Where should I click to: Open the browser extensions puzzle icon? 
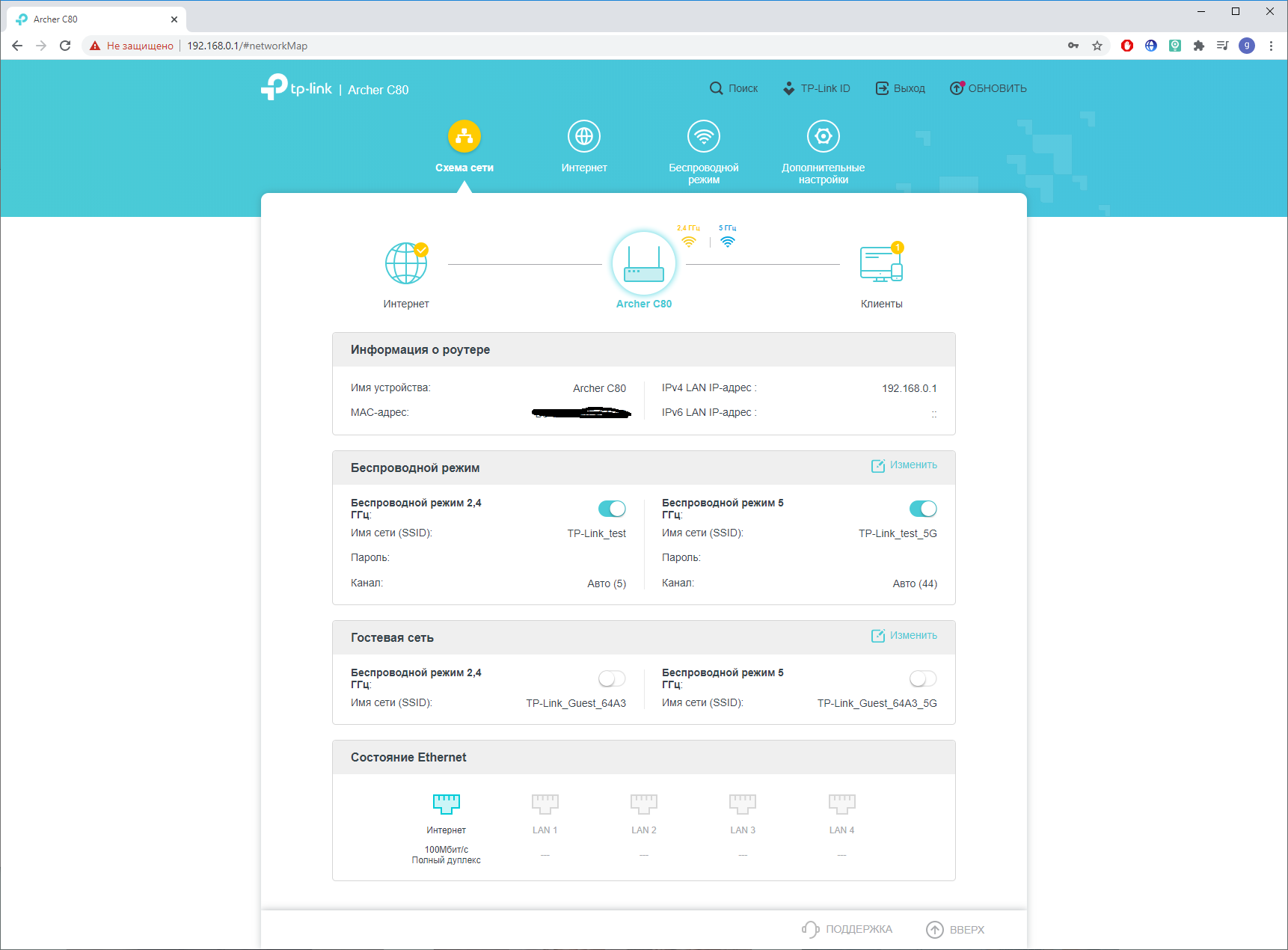click(1199, 46)
